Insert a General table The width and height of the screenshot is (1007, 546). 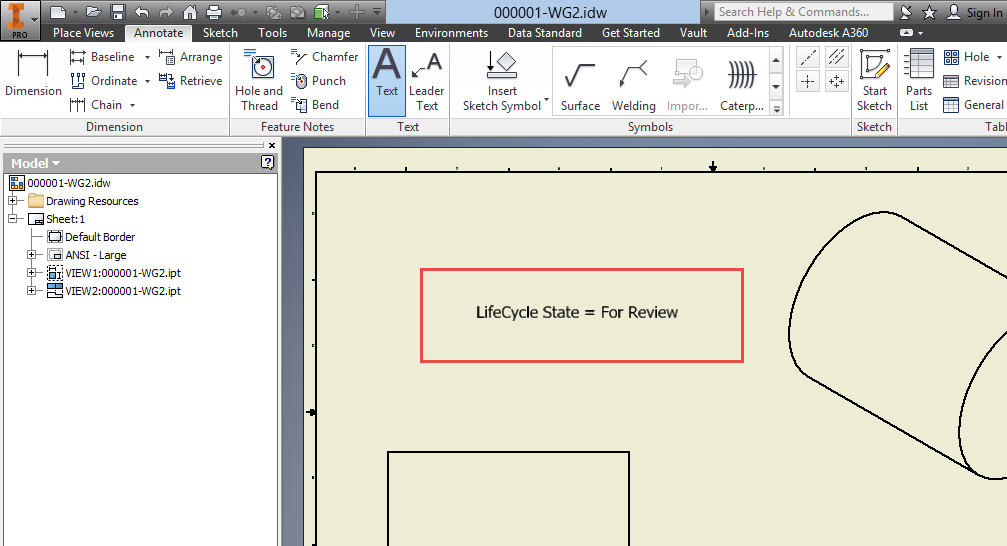(x=974, y=105)
